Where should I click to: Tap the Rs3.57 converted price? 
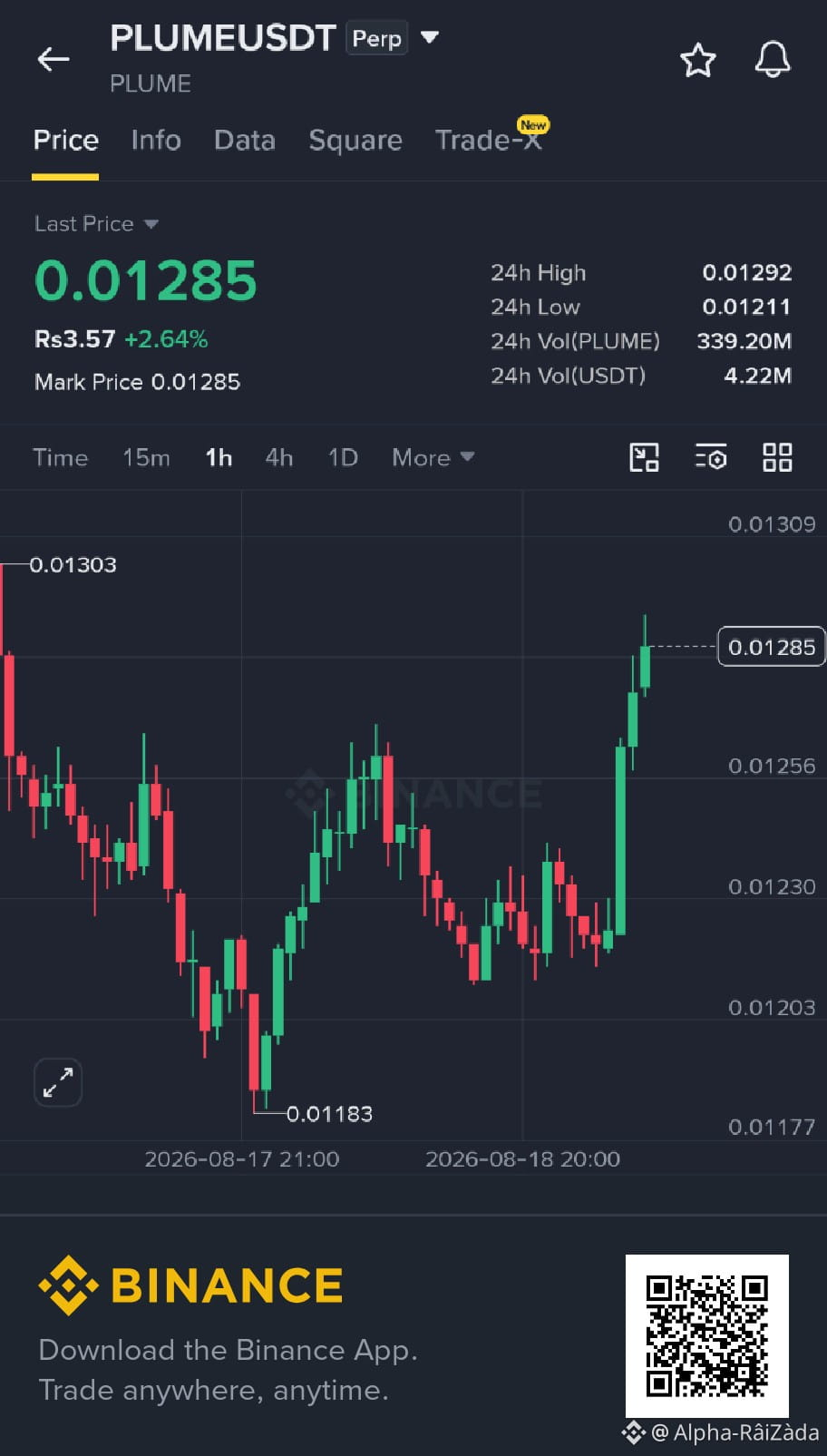(75, 339)
